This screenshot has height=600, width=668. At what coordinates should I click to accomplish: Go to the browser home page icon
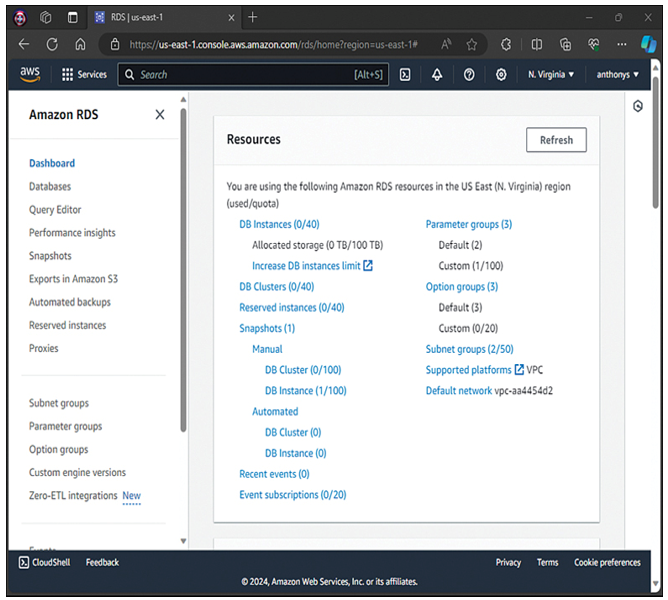coord(80,44)
